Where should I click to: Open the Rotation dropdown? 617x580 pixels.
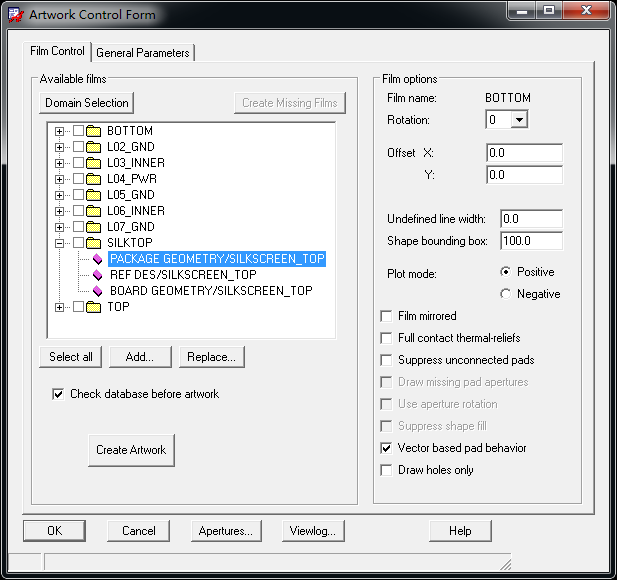click(x=518, y=120)
